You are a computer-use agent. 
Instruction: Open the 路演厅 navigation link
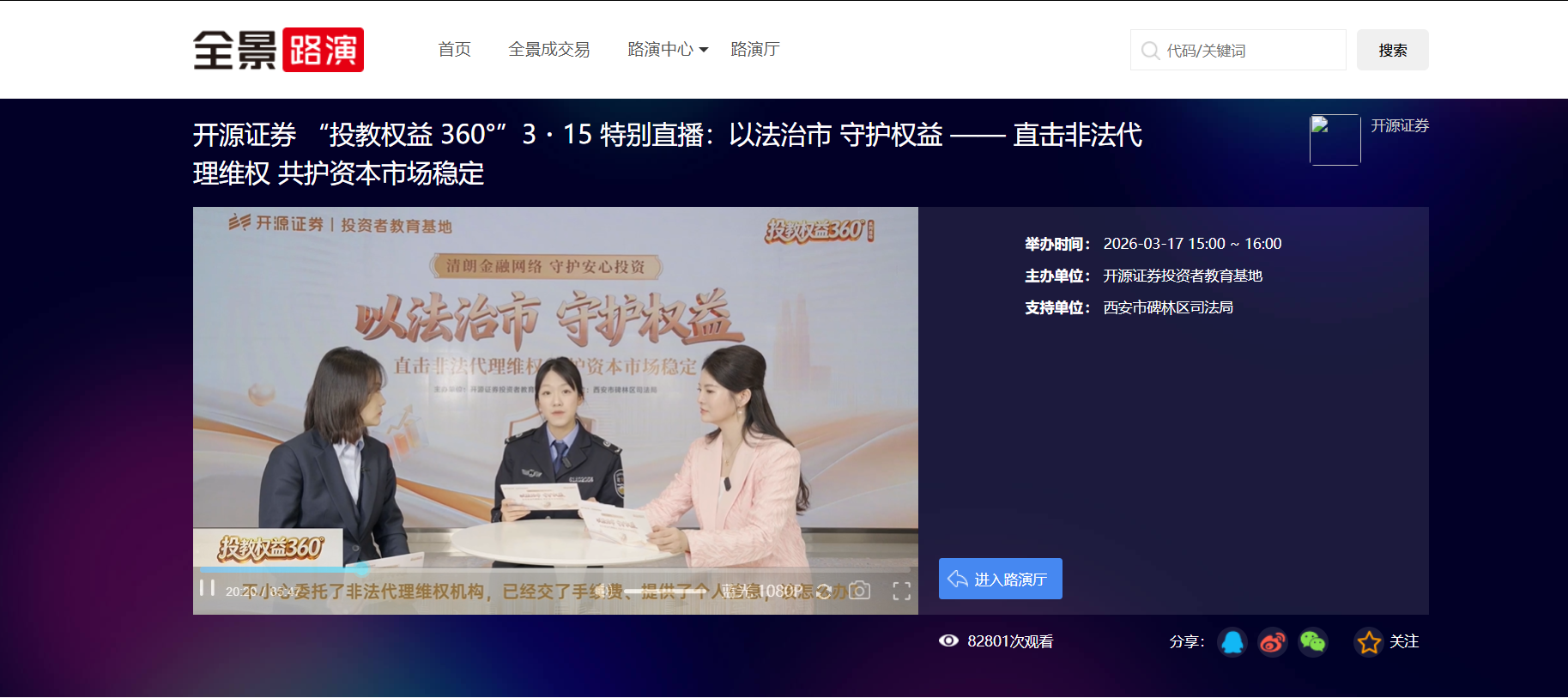coord(754,50)
